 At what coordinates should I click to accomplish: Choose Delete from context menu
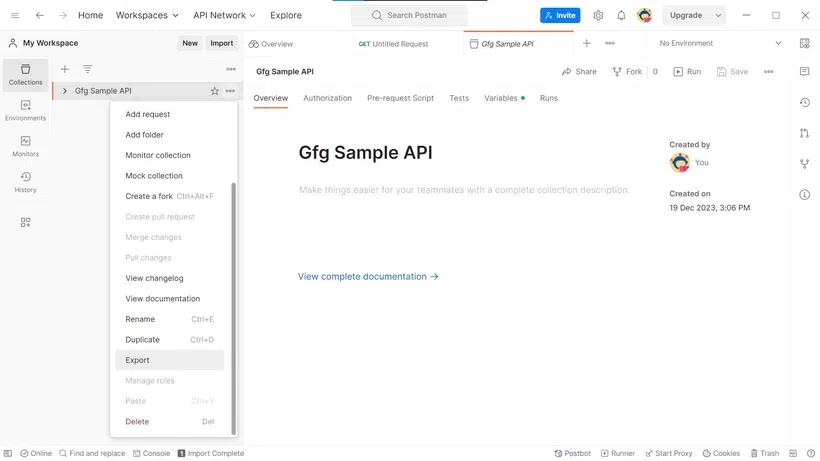click(x=169, y=422)
